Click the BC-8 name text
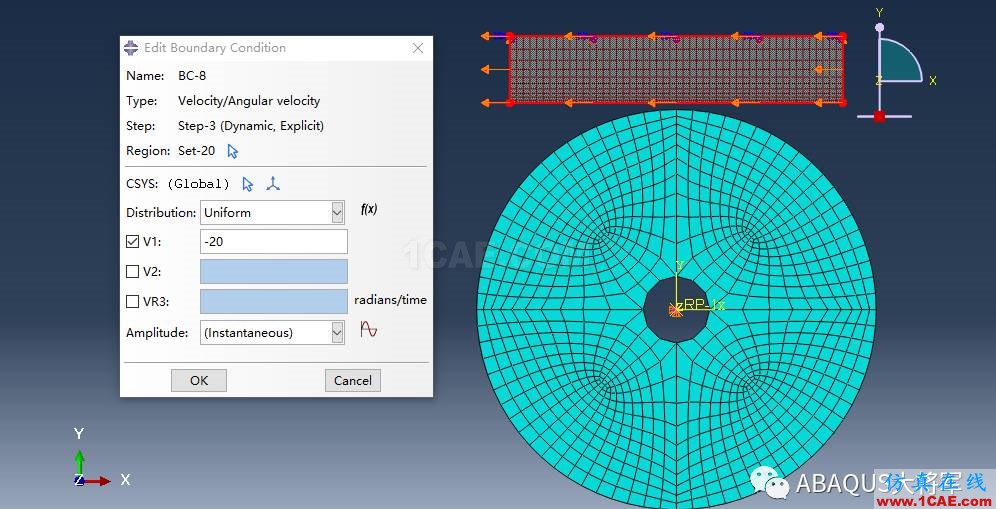Screen dimensions: 996x509 pyautogui.click(x=192, y=76)
